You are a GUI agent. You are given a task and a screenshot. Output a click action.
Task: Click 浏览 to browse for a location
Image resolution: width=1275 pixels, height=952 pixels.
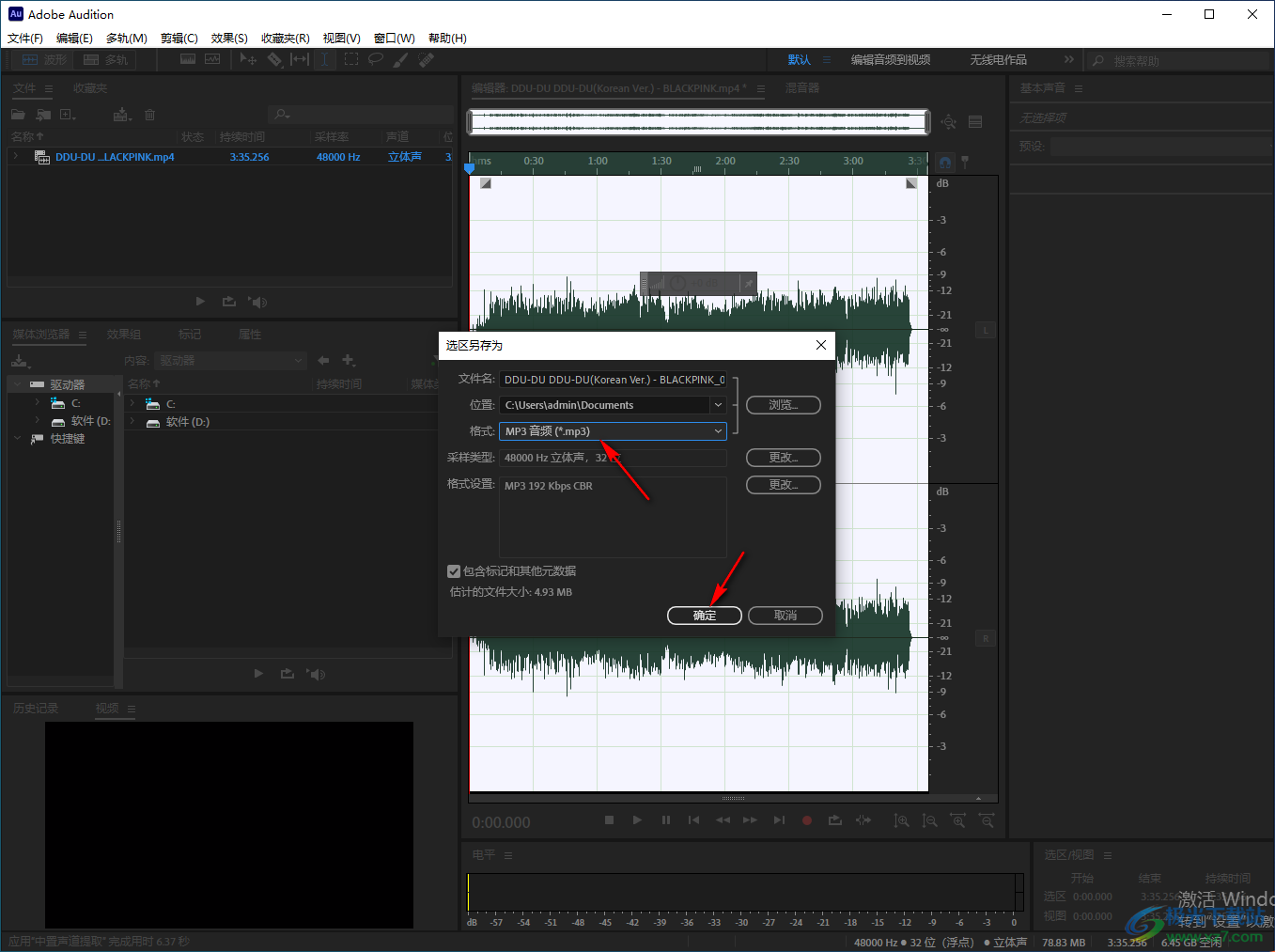[x=784, y=405]
